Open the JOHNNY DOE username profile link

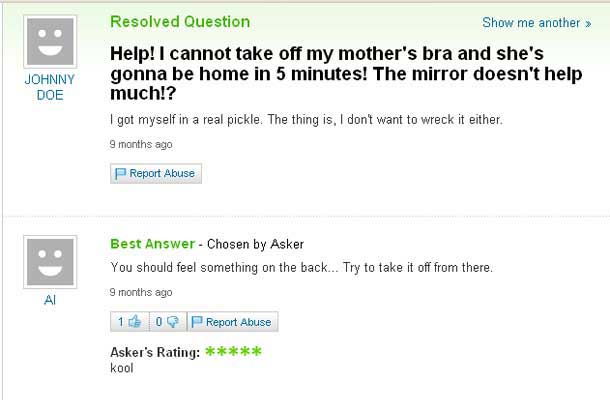point(49,86)
